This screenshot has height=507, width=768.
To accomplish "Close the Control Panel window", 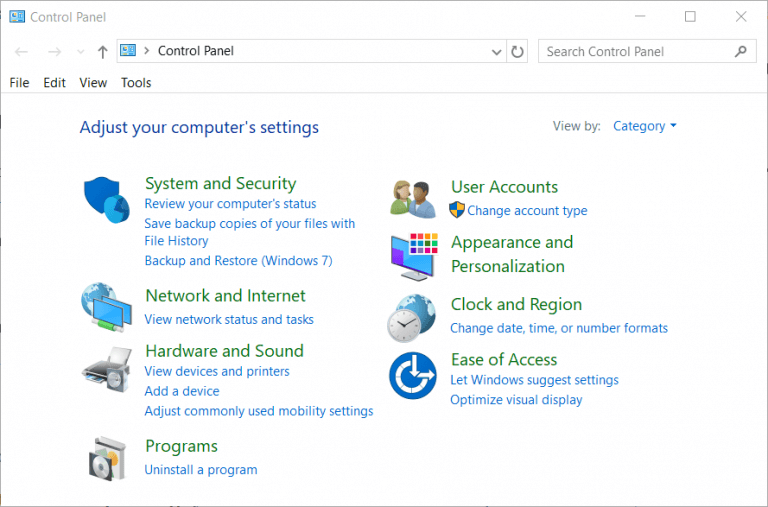I will [x=741, y=17].
